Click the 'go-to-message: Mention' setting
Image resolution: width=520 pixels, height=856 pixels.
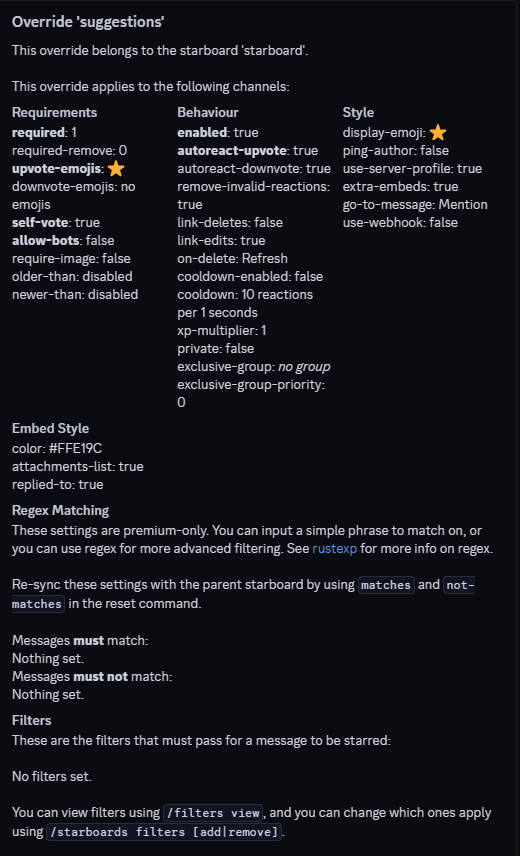[415, 205]
